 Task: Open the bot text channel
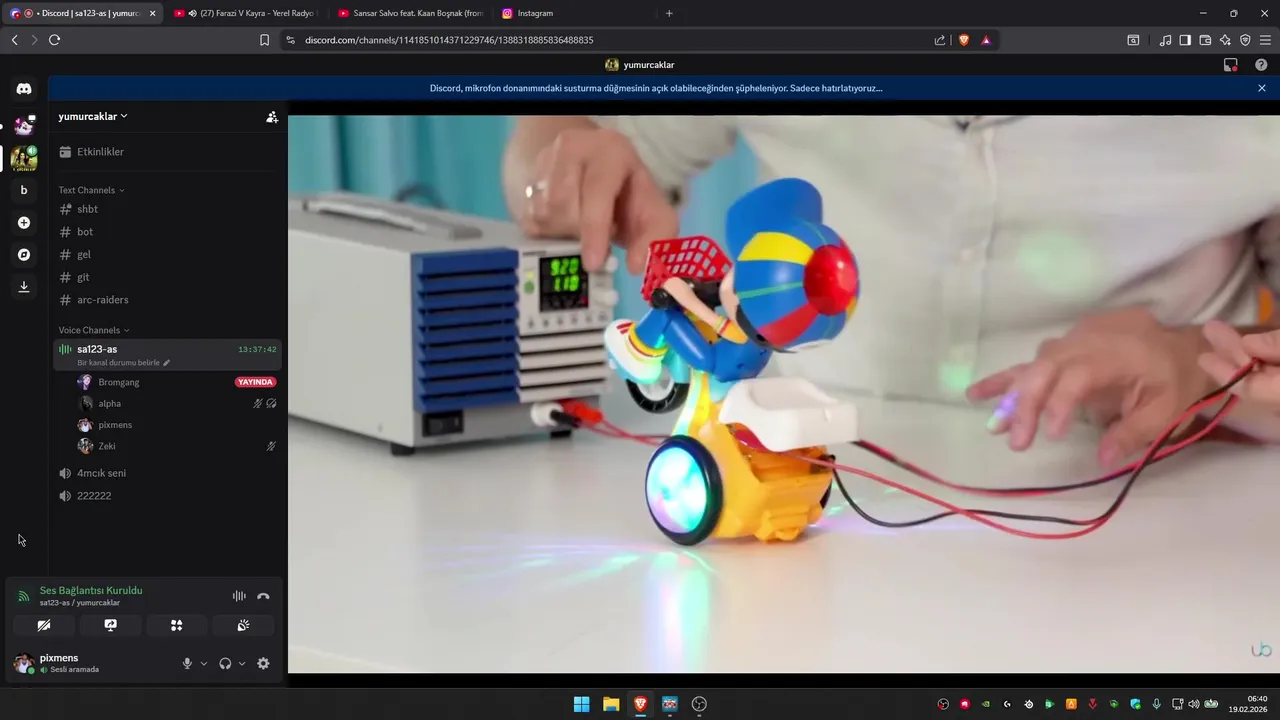coord(167,232)
